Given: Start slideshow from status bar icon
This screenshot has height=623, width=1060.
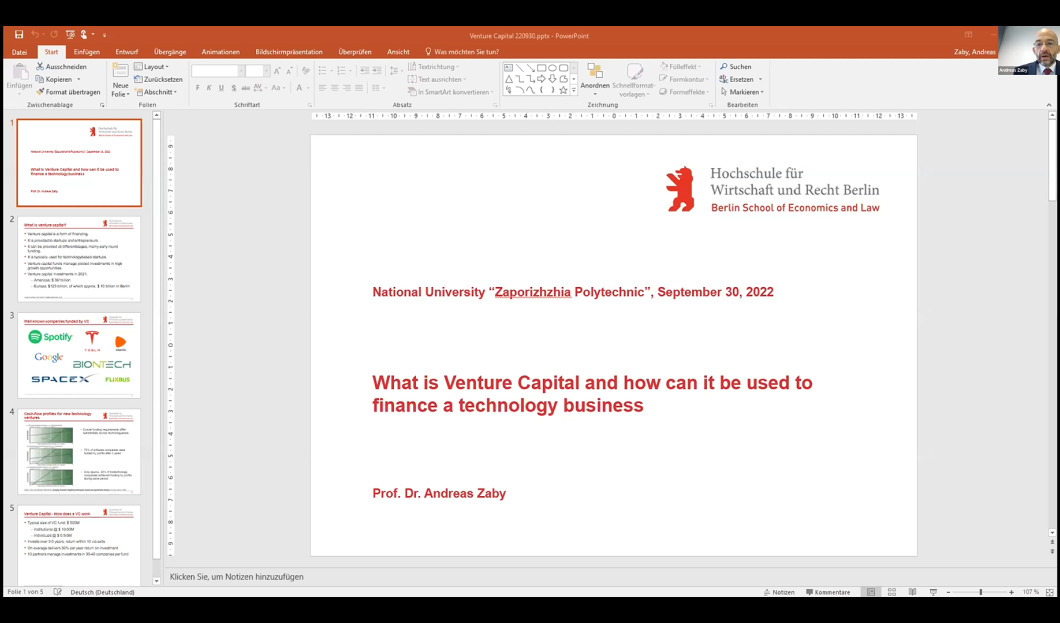Looking at the screenshot, I should pyautogui.click(x=933, y=592).
